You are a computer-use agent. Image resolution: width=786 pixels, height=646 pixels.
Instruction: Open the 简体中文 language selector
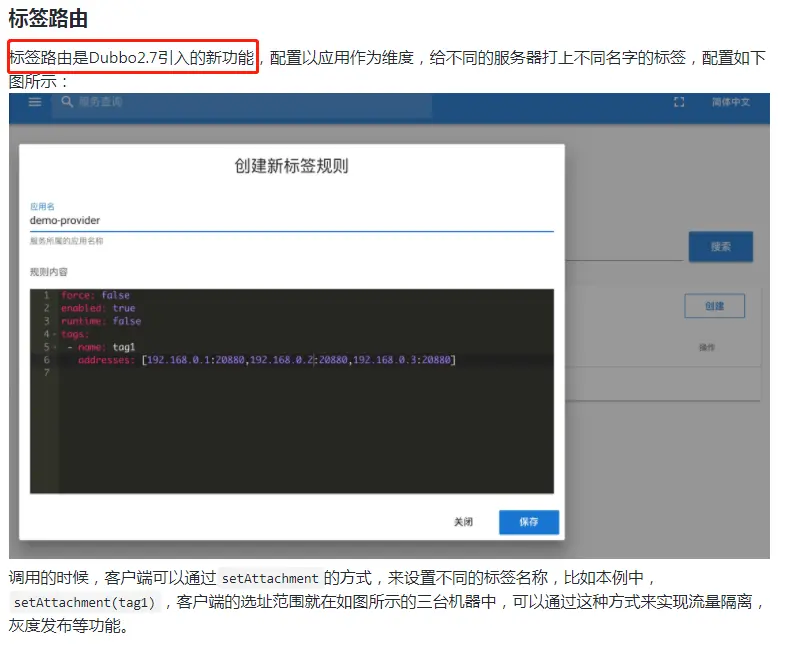tap(731, 102)
